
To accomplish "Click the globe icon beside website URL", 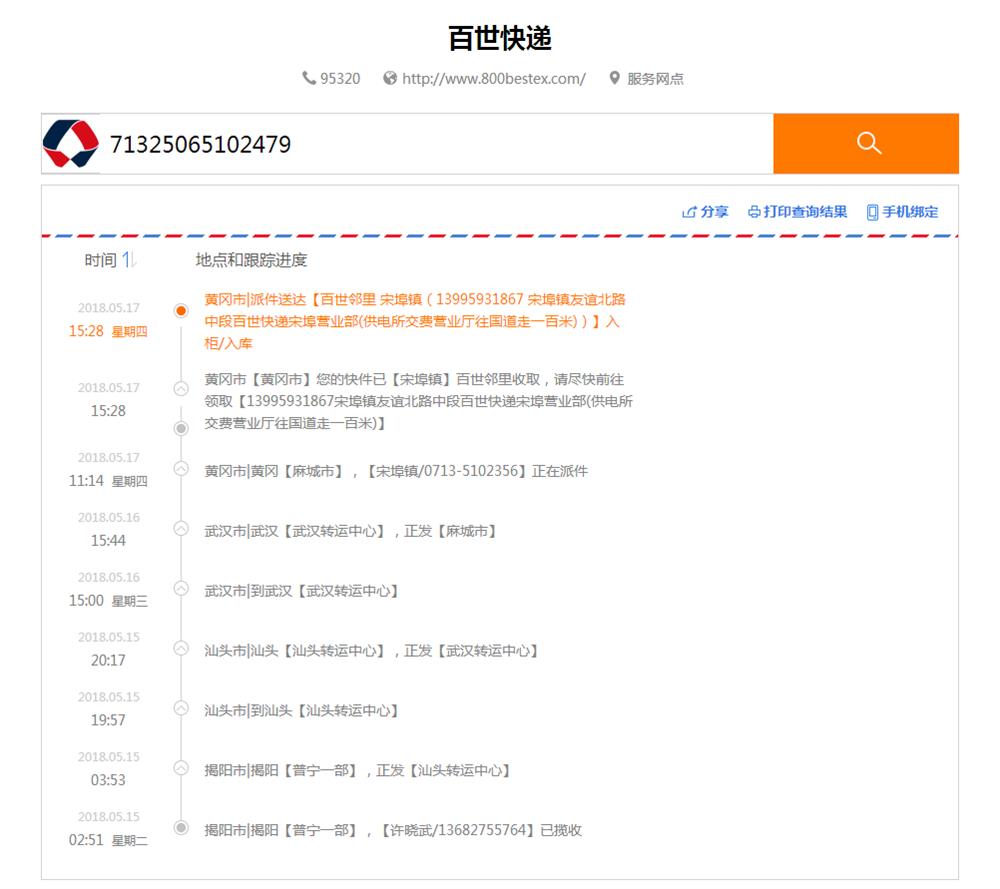I will coord(390,78).
